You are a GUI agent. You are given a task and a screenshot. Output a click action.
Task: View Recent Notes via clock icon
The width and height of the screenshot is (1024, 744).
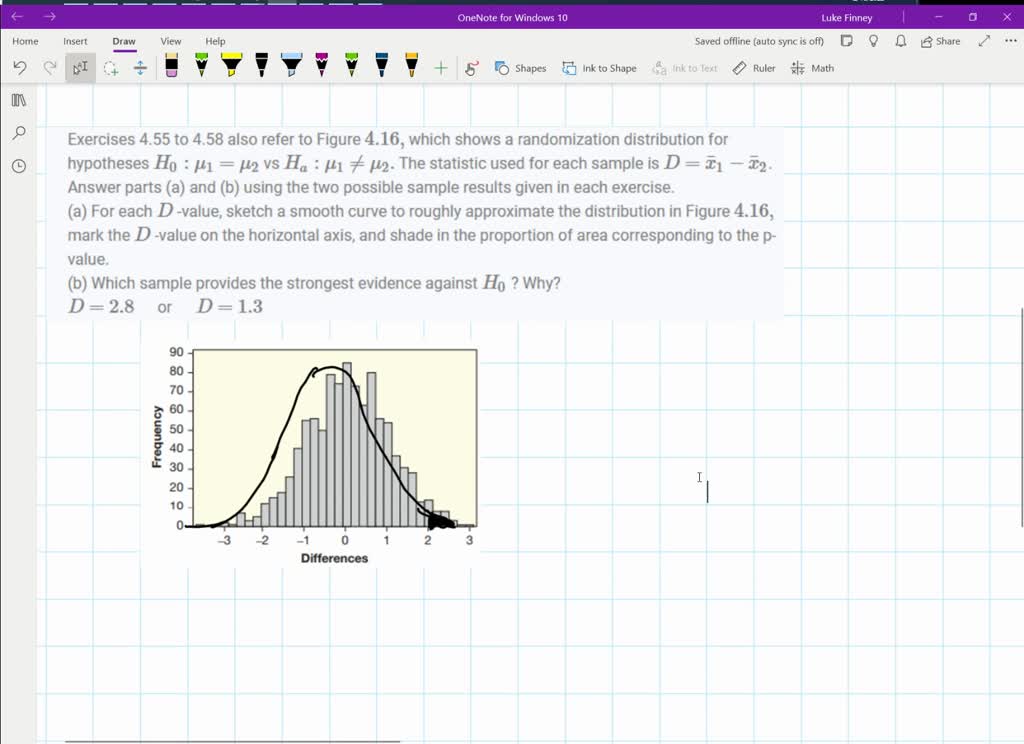click(x=18, y=165)
